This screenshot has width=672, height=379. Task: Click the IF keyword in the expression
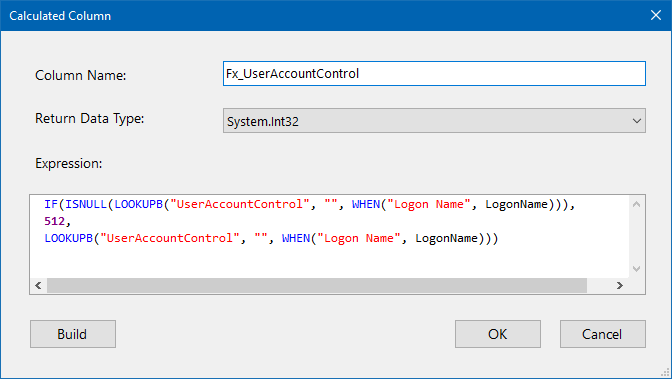pyautogui.click(x=51, y=204)
